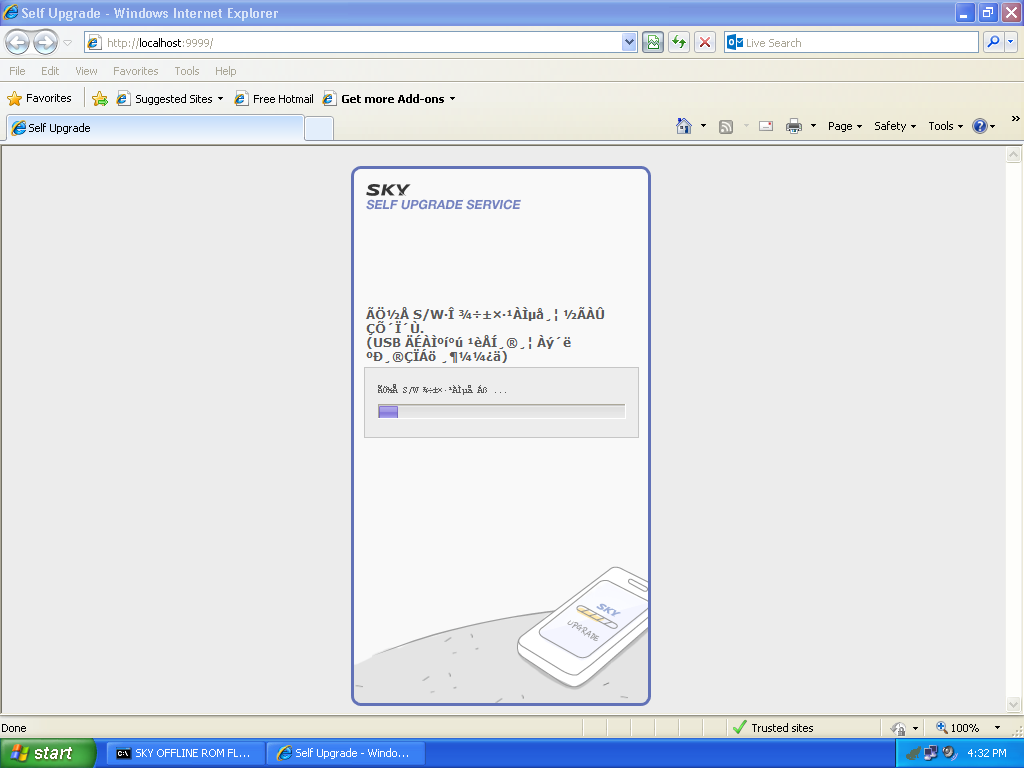Click the RSS feeds icon

coord(726,127)
